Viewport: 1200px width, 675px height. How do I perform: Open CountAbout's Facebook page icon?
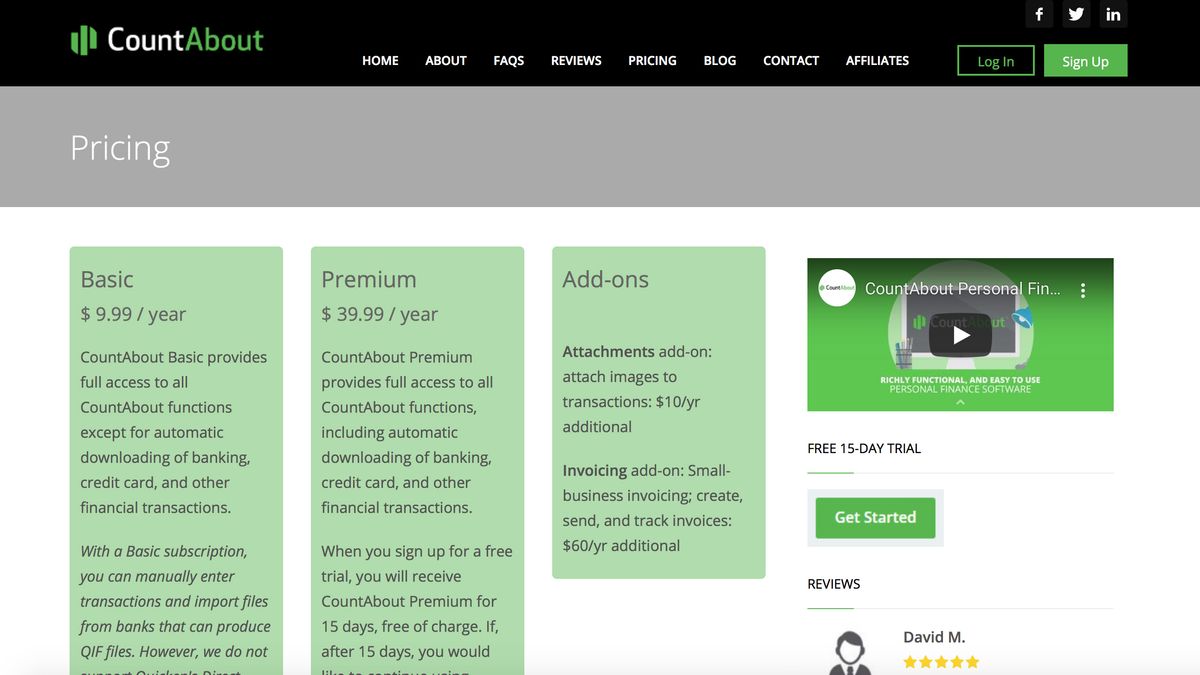1038,14
